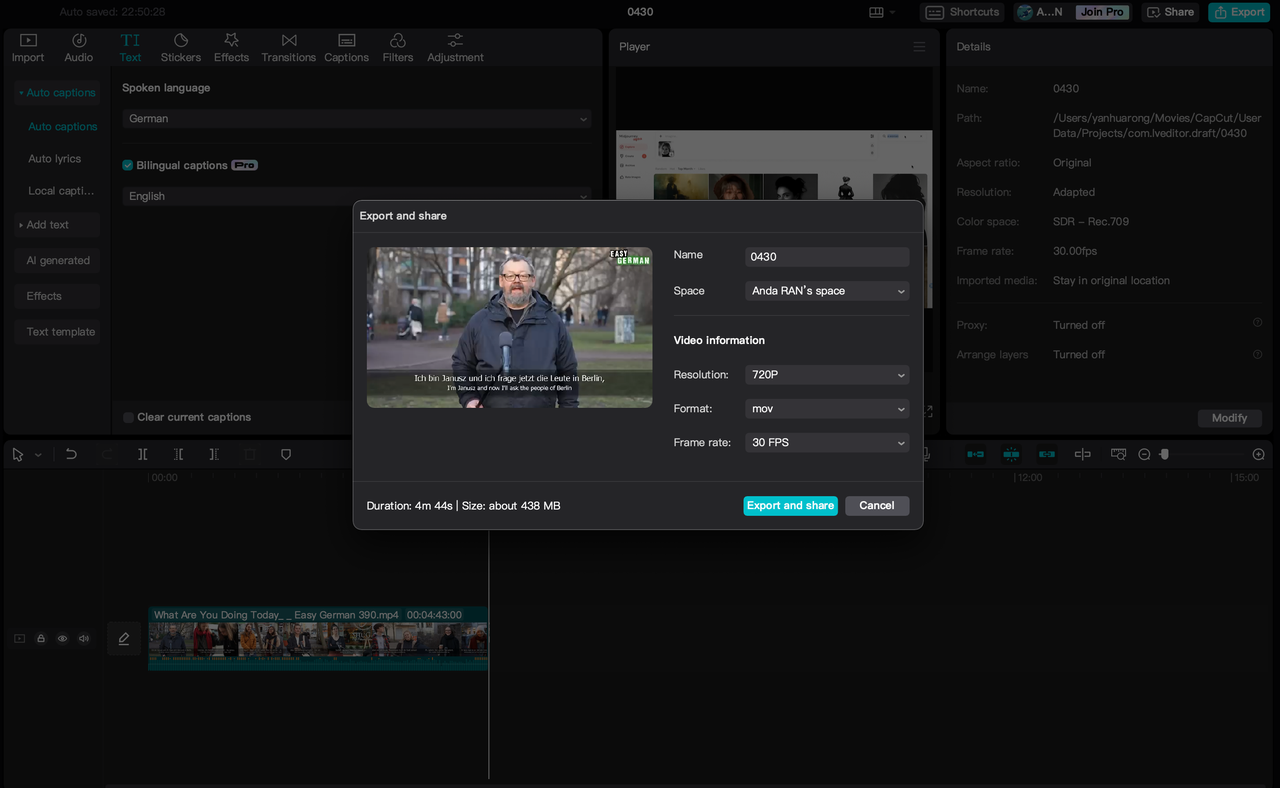Toggle the track lock icon

coord(41,638)
